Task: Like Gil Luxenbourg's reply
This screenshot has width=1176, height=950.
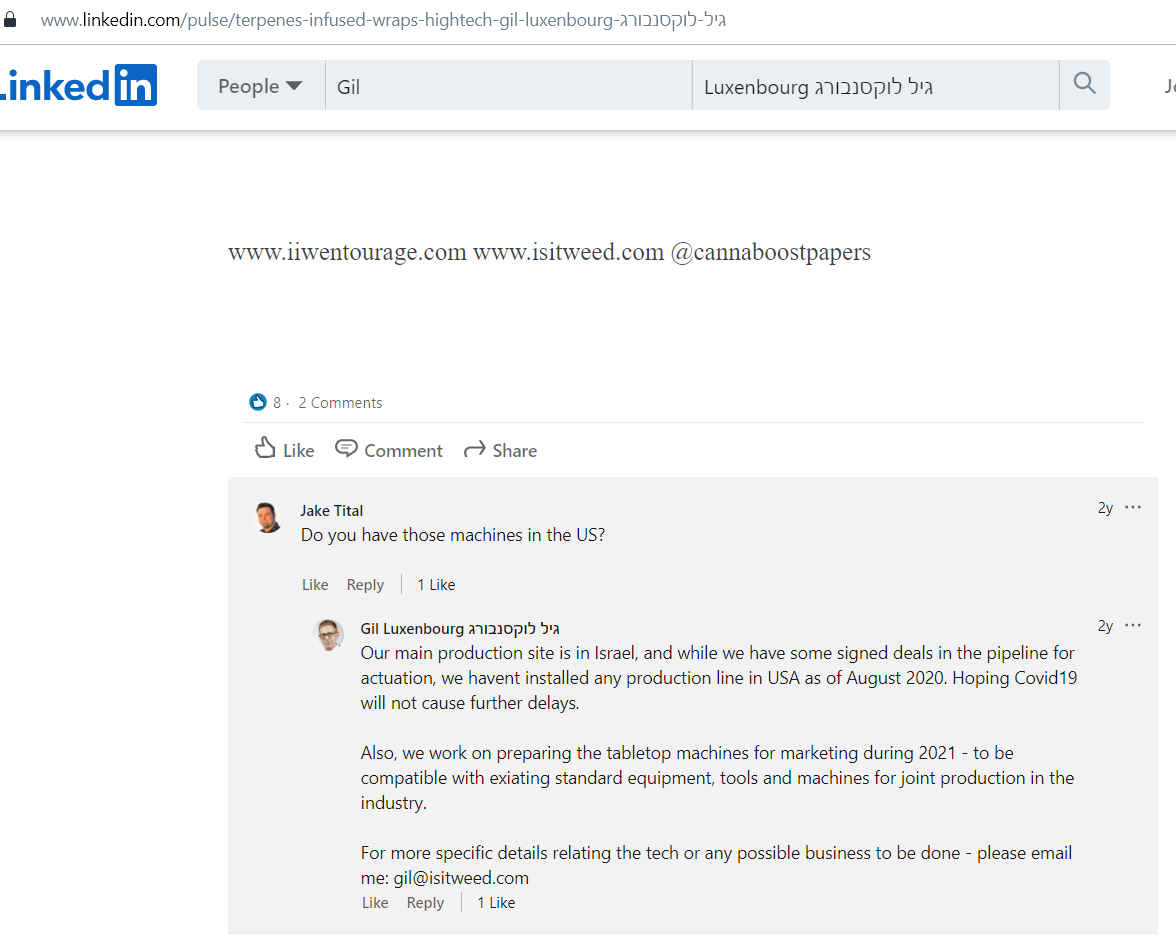Action: pyautogui.click(x=375, y=903)
